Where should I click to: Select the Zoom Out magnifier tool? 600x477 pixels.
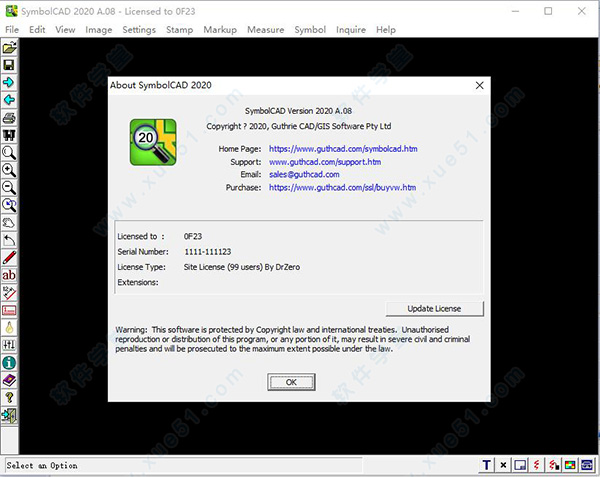tap(9, 187)
